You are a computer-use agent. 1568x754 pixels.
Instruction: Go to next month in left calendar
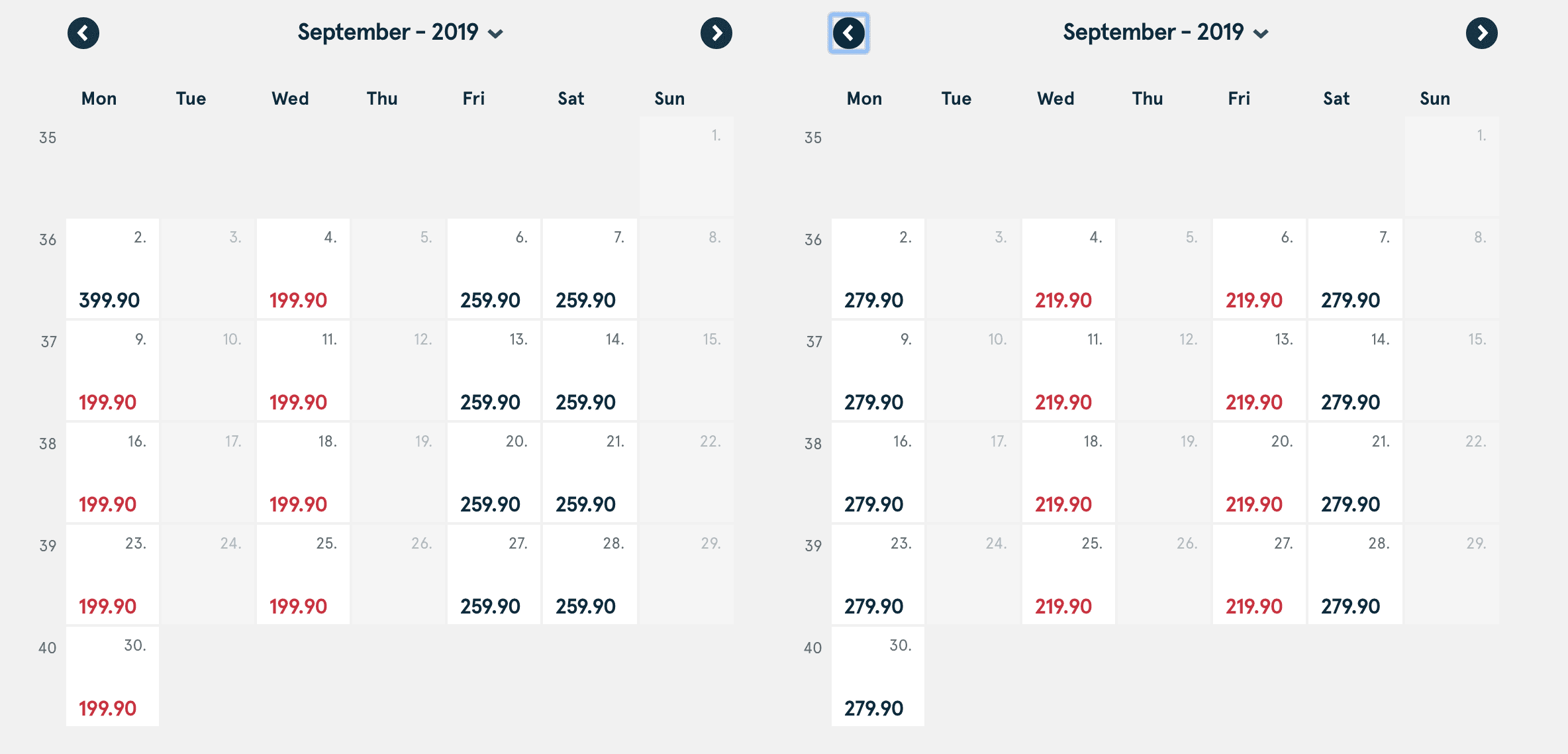pos(716,33)
